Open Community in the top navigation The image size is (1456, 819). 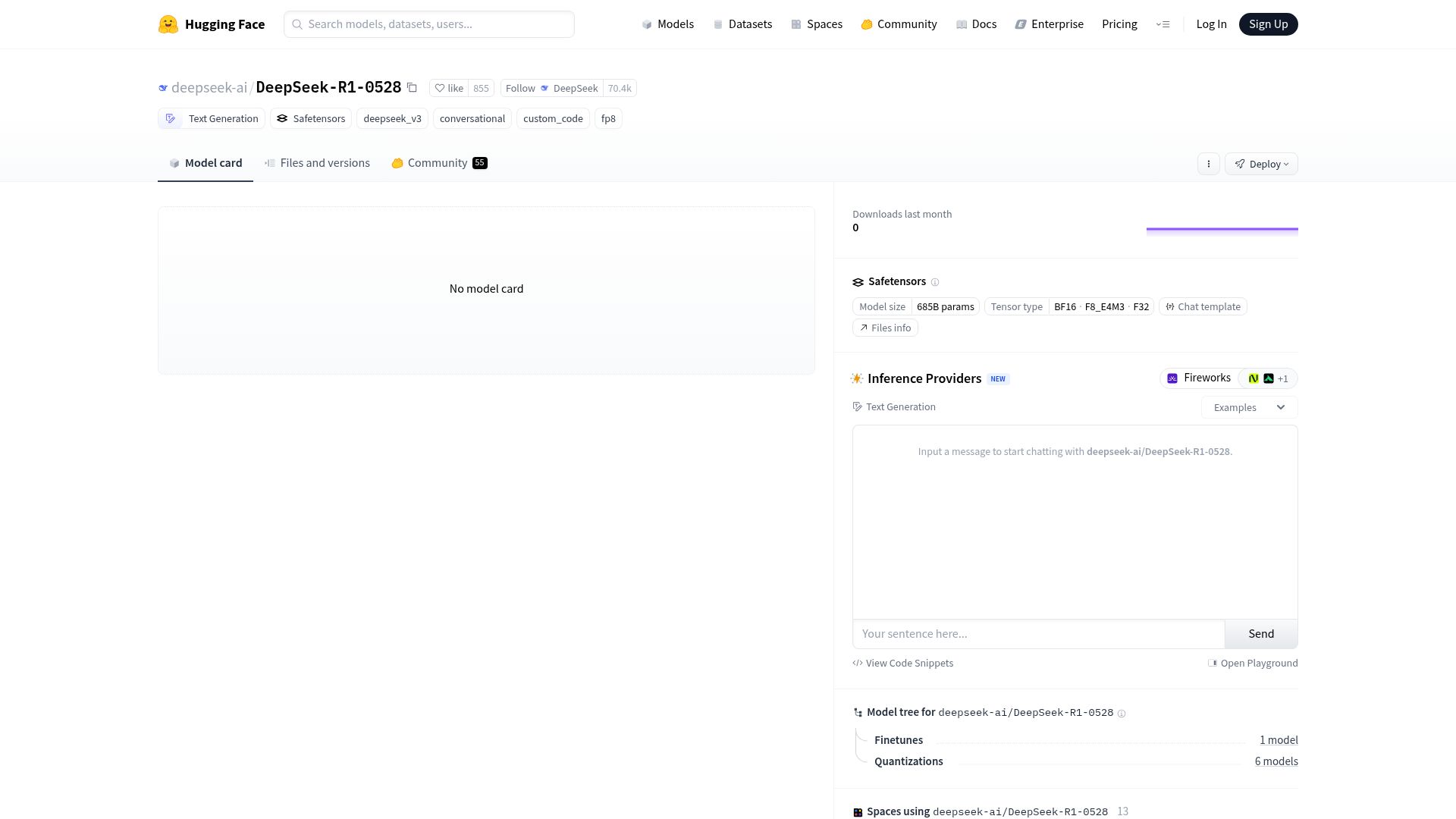(x=899, y=24)
